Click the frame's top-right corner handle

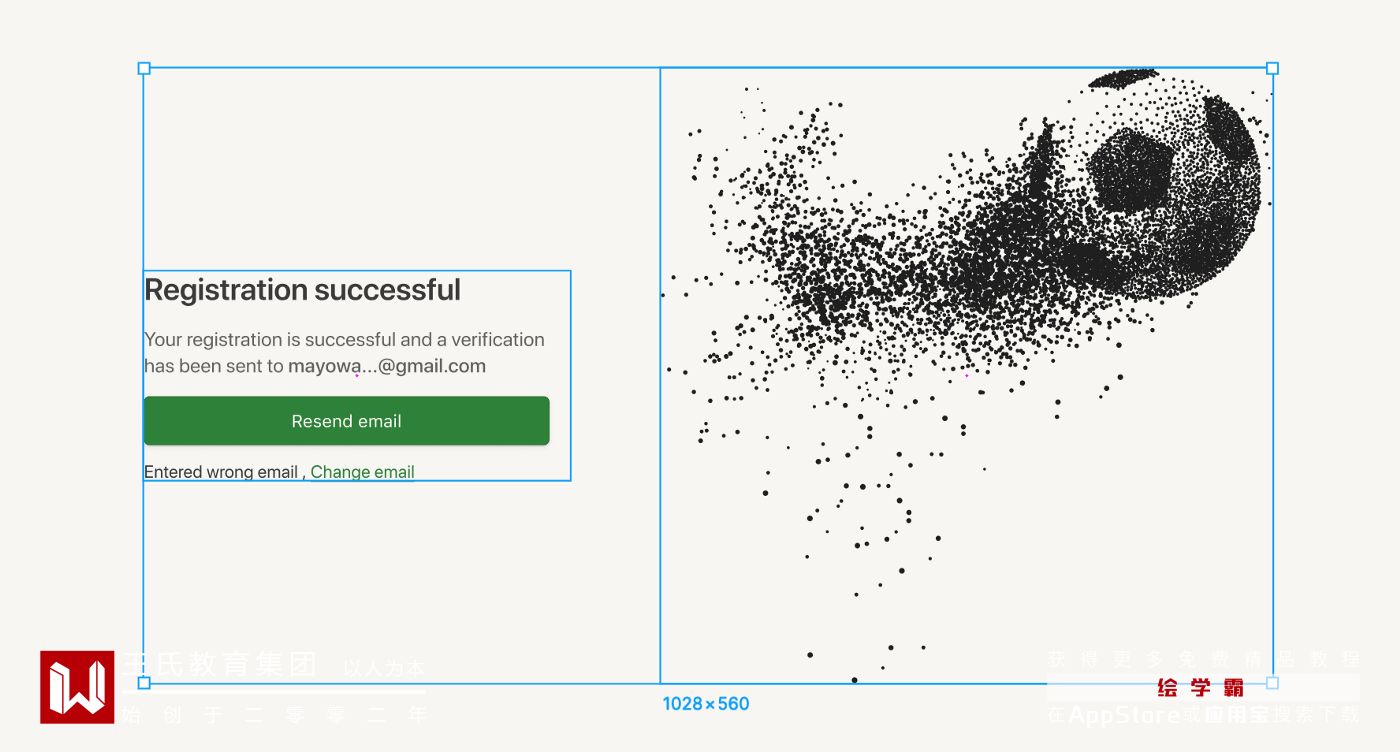pyautogui.click(x=1272, y=68)
